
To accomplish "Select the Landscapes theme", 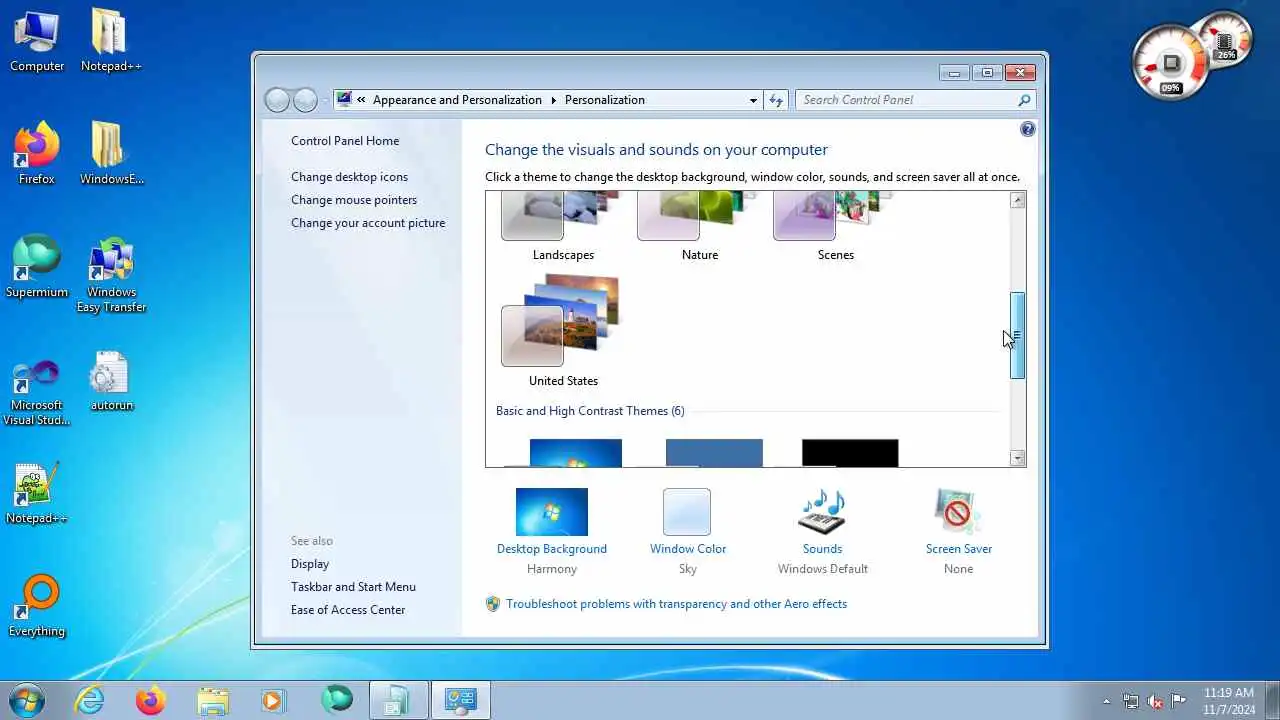I will click(563, 228).
